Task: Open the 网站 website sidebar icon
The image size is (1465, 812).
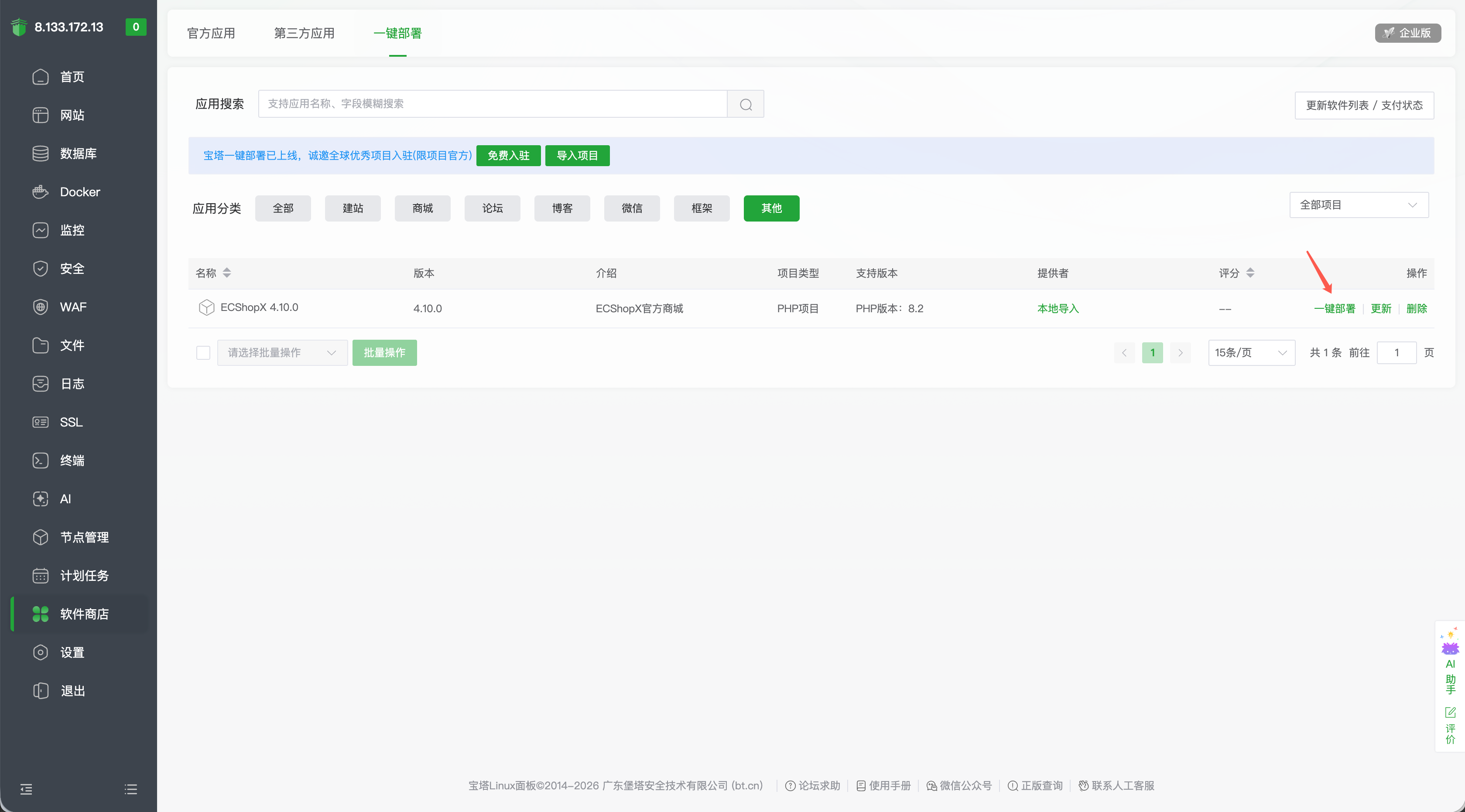Action: coord(41,115)
